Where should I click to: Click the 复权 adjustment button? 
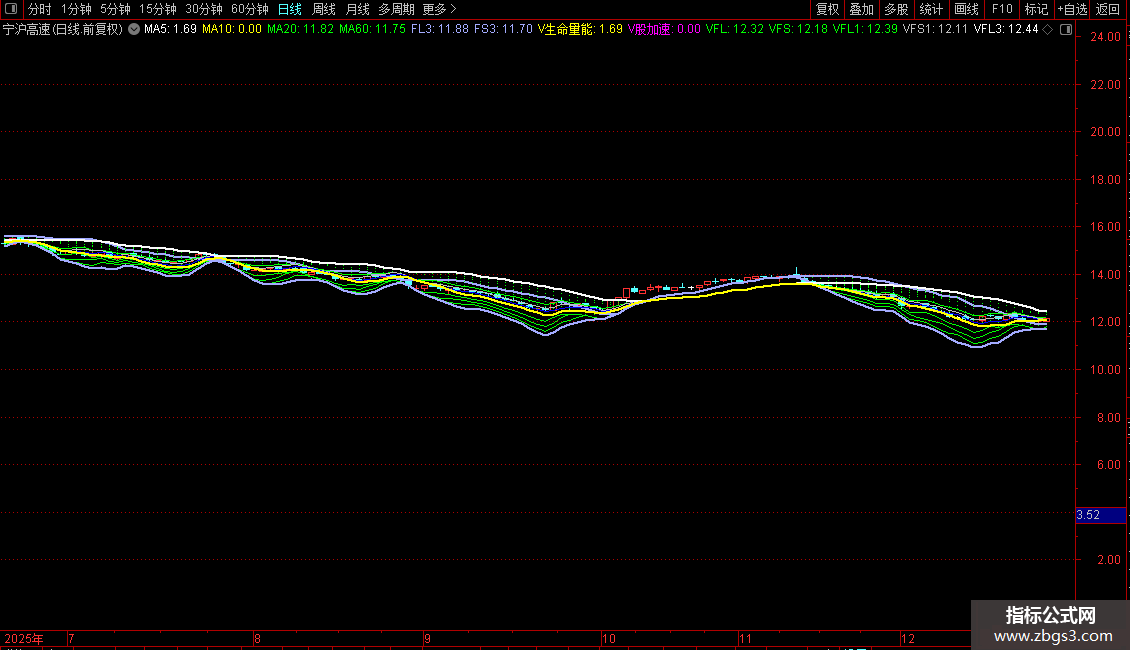coord(828,9)
